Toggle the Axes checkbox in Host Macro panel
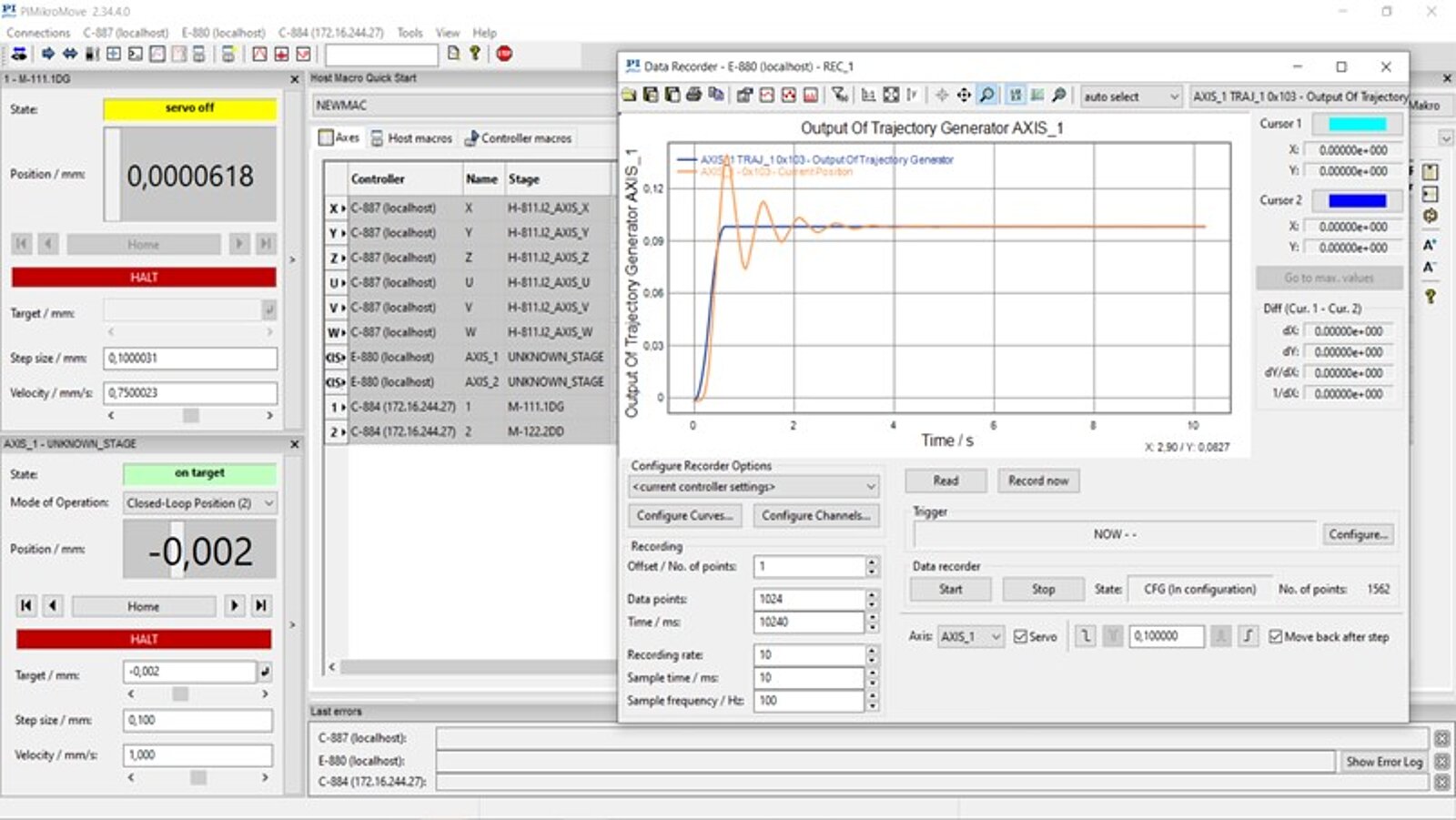The height and width of the screenshot is (820, 1456). coord(327,137)
